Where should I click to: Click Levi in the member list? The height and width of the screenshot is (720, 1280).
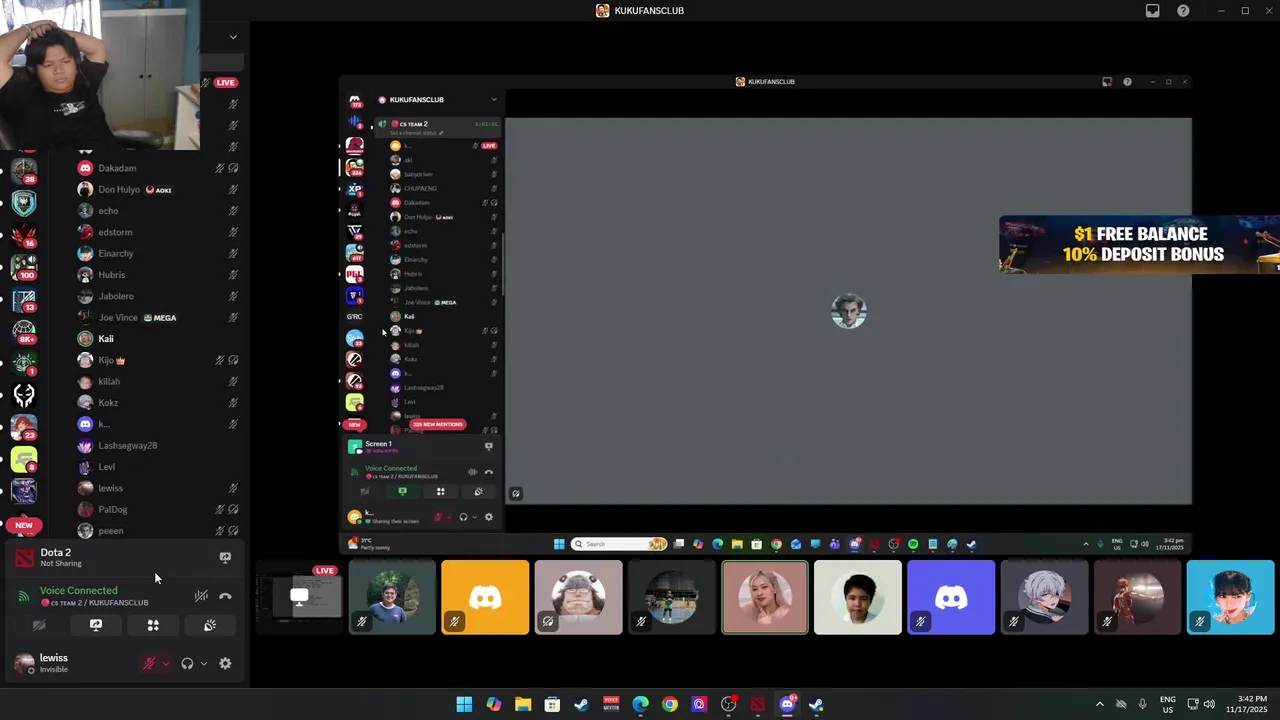coord(159,467)
